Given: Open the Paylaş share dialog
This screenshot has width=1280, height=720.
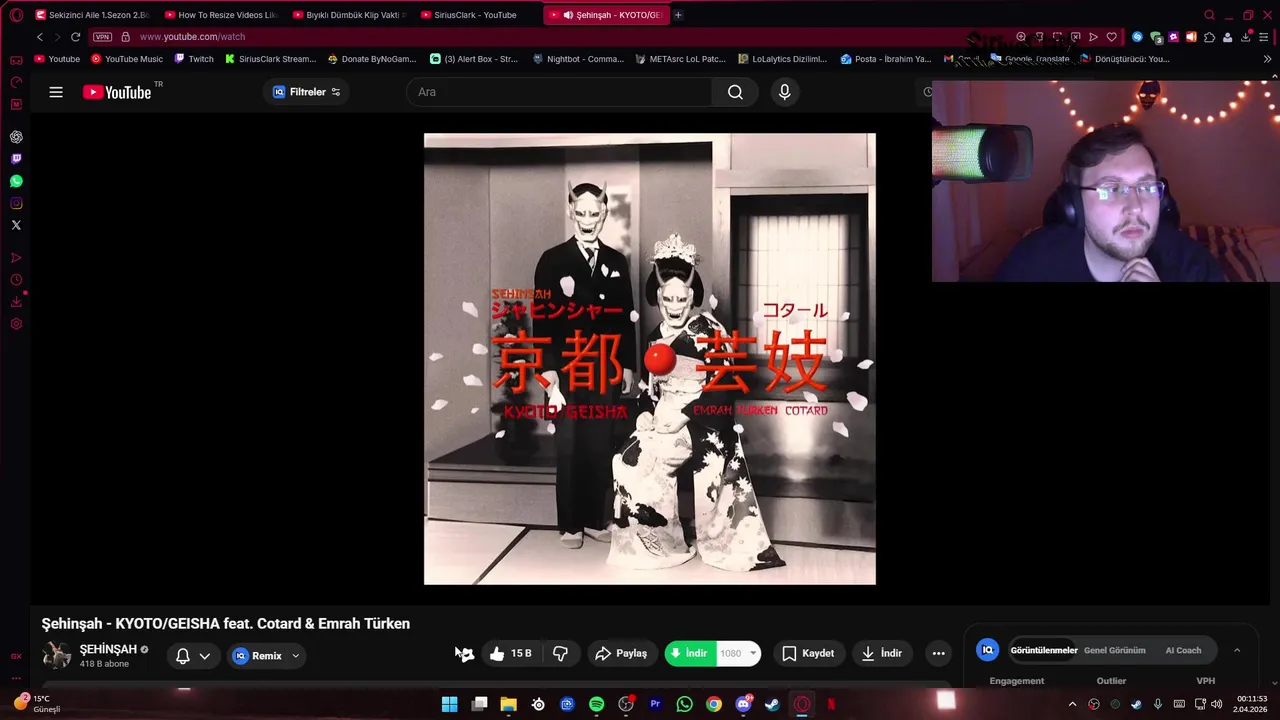Looking at the screenshot, I should (621, 653).
